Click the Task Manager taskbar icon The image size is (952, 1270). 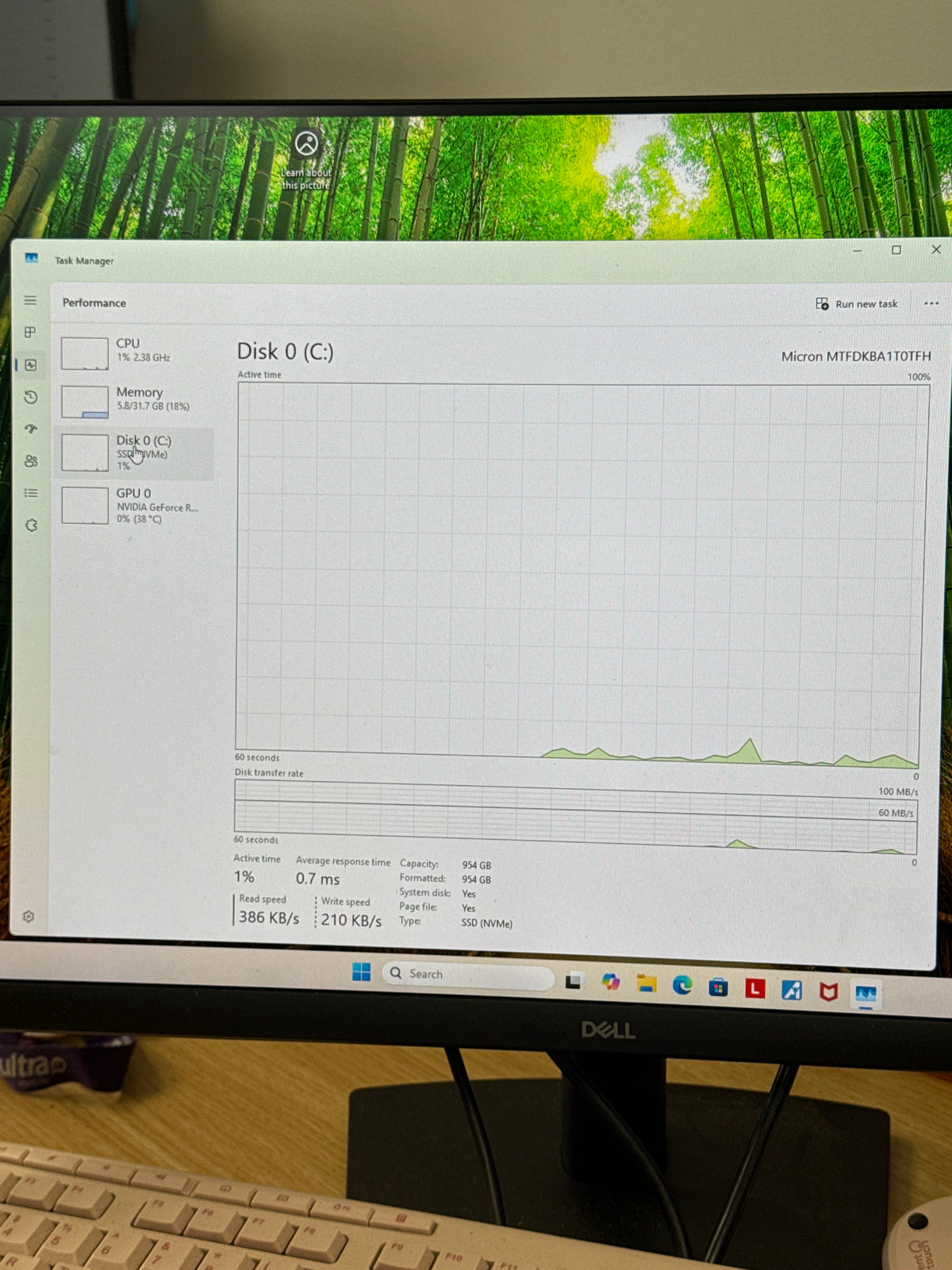click(x=865, y=994)
